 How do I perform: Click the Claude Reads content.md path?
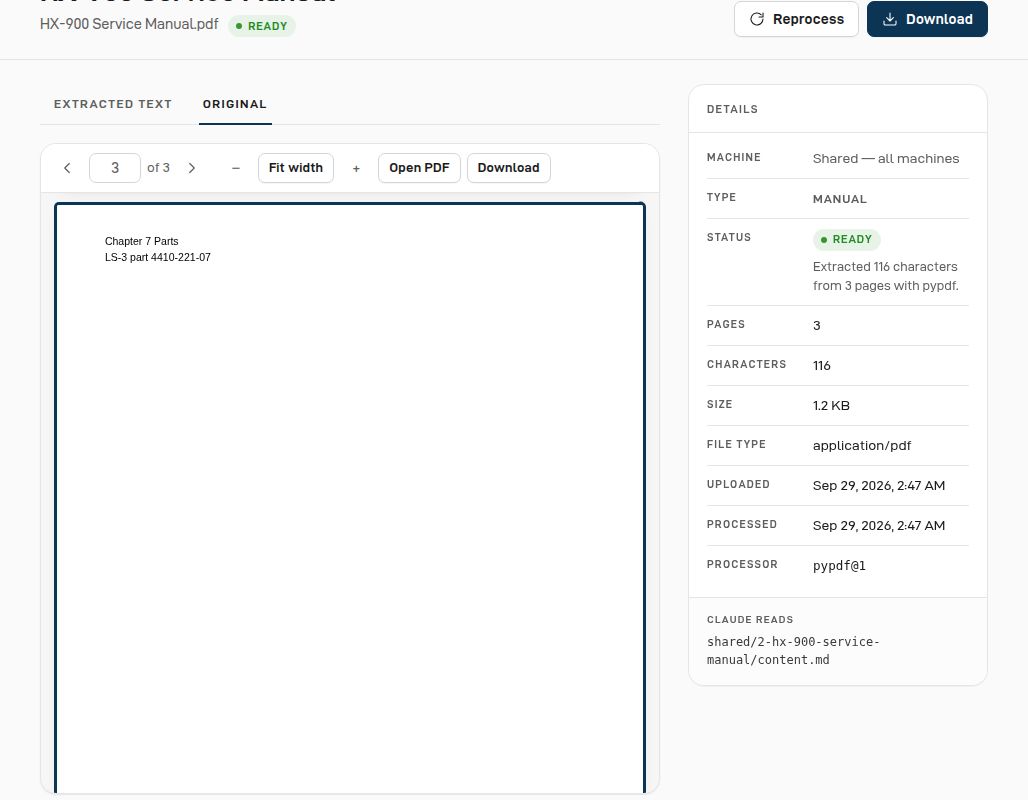793,650
